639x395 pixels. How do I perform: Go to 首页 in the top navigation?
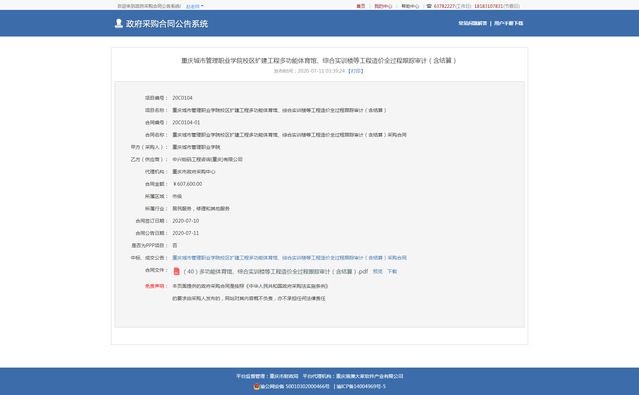point(361,6)
